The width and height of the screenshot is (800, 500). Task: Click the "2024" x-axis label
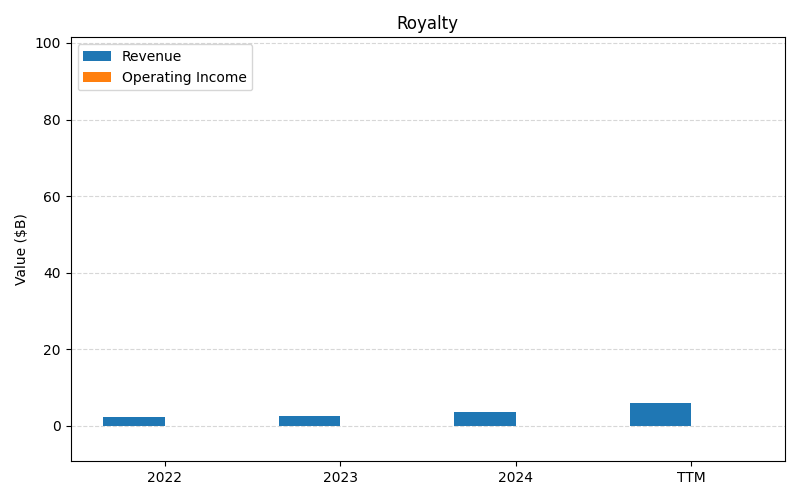(515, 478)
